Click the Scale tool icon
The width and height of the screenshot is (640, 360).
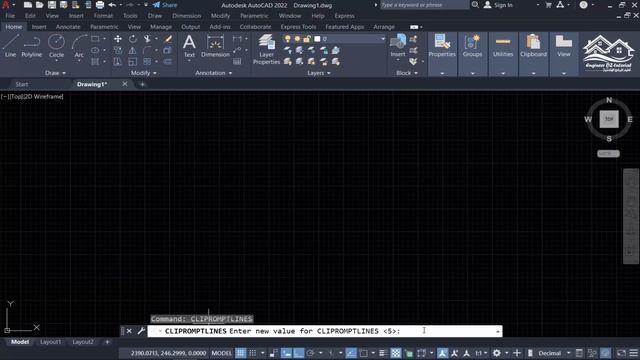133,62
